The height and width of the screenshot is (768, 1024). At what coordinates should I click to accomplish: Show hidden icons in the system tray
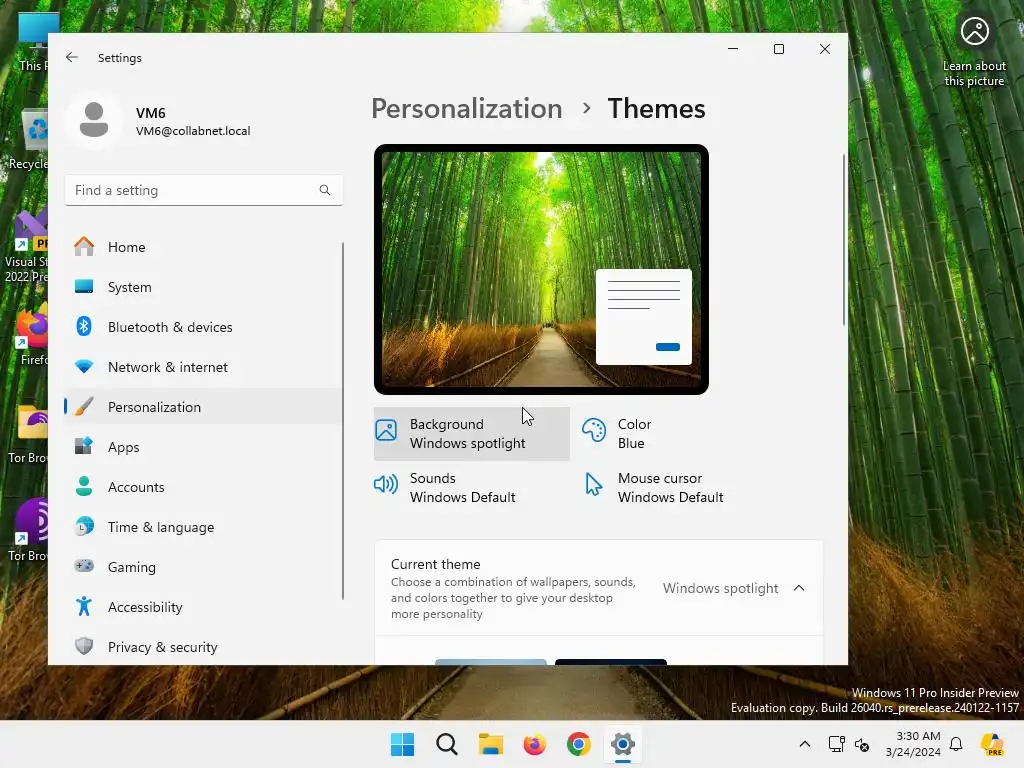(x=805, y=744)
